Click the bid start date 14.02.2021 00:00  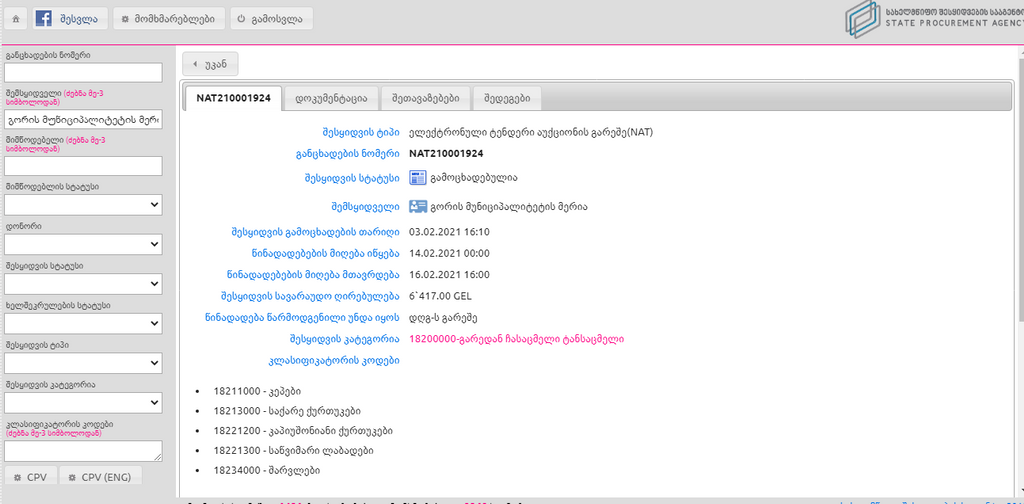pyautogui.click(x=449, y=253)
